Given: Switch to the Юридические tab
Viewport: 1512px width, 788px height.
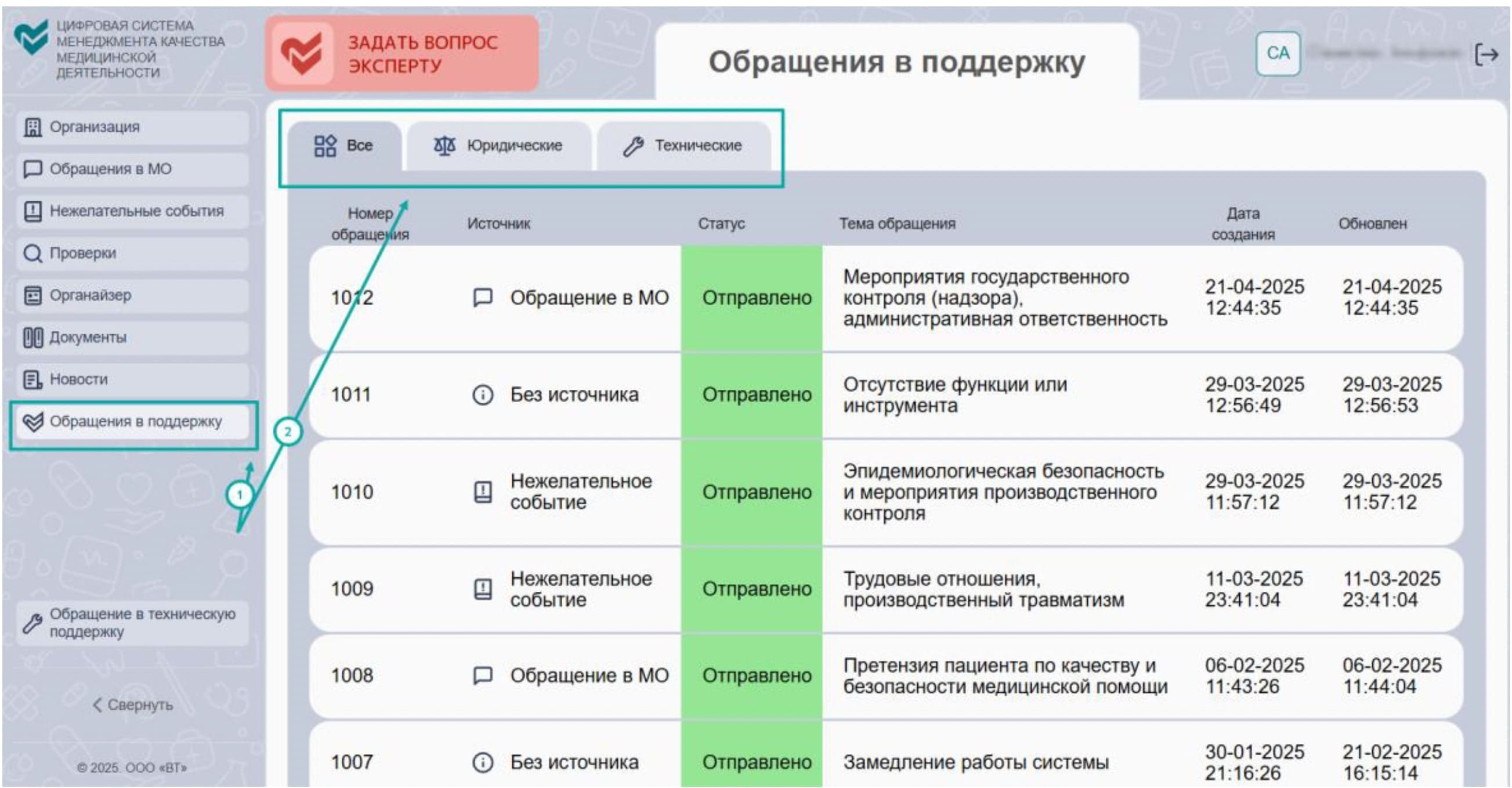Looking at the screenshot, I should (499, 146).
